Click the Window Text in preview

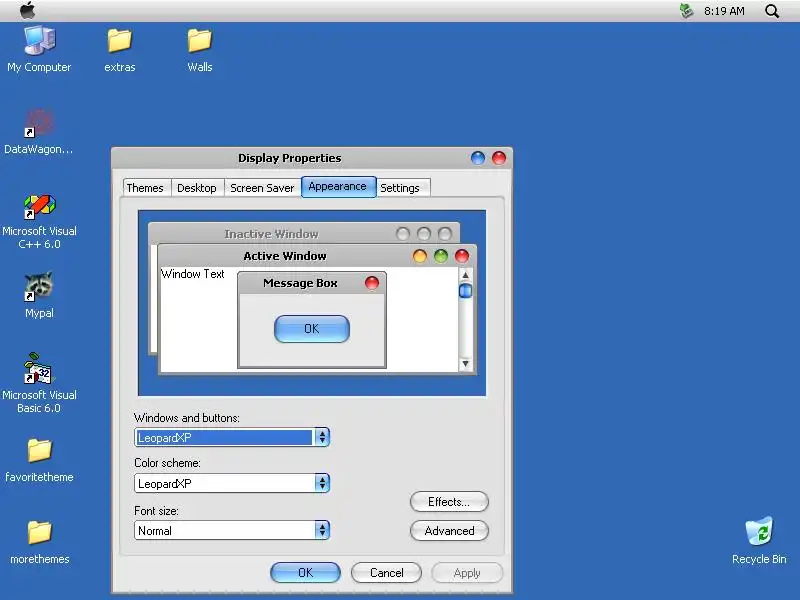[193, 274]
